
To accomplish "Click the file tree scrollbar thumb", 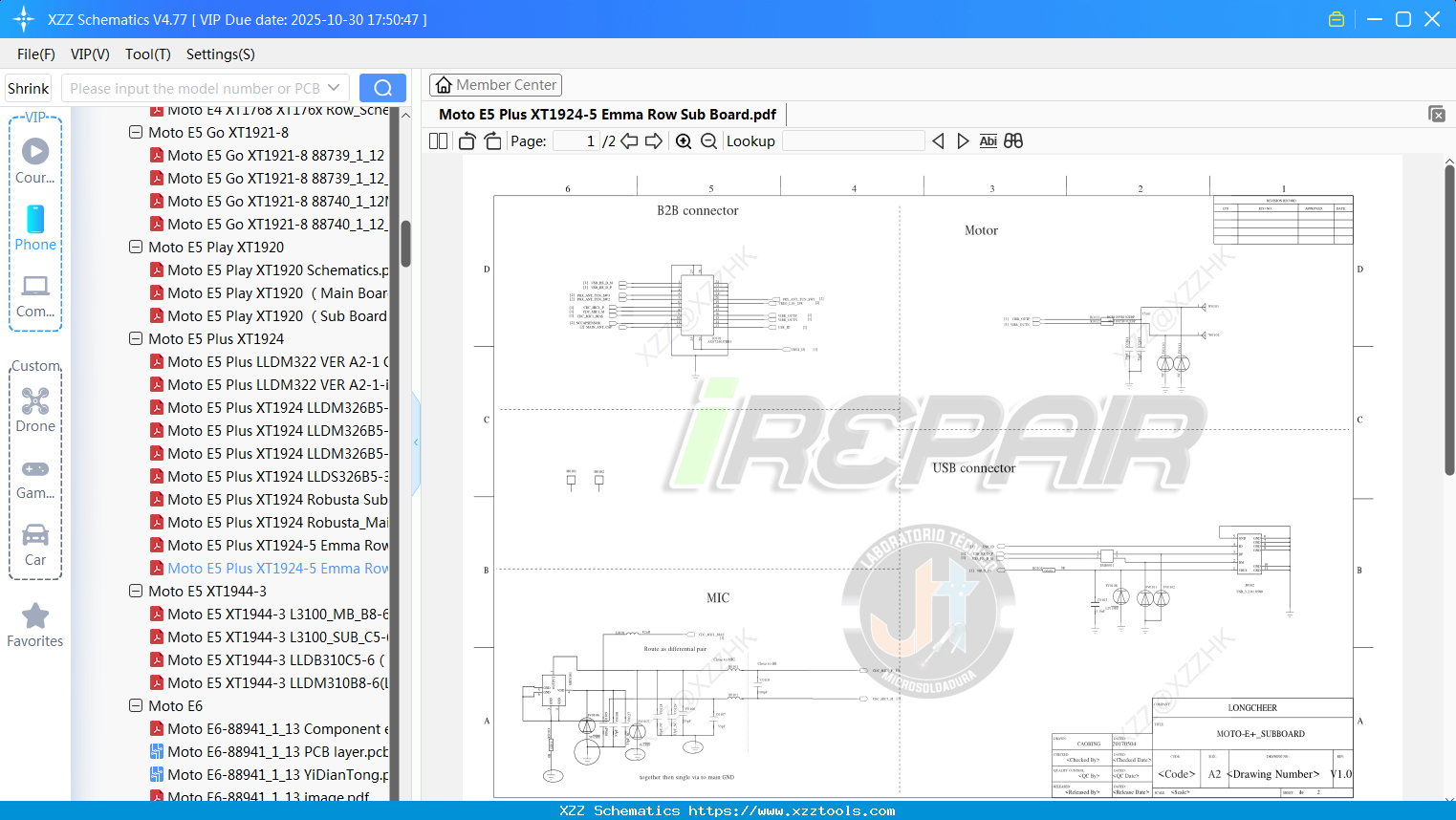I will click(405, 244).
